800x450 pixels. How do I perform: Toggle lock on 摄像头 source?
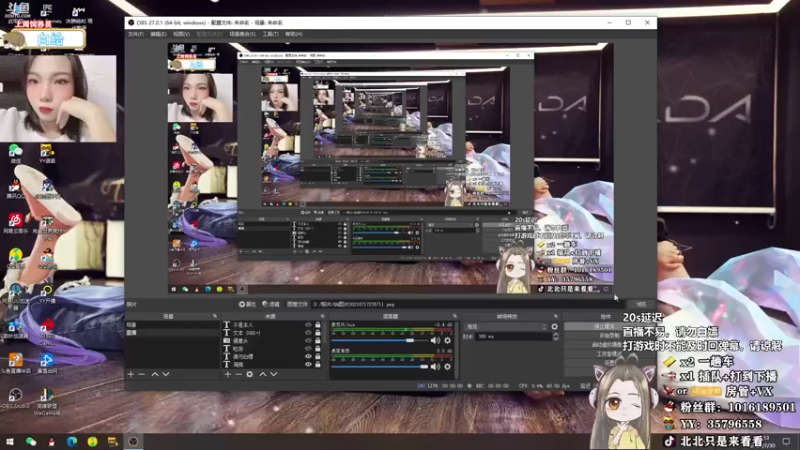pyautogui.click(x=318, y=340)
